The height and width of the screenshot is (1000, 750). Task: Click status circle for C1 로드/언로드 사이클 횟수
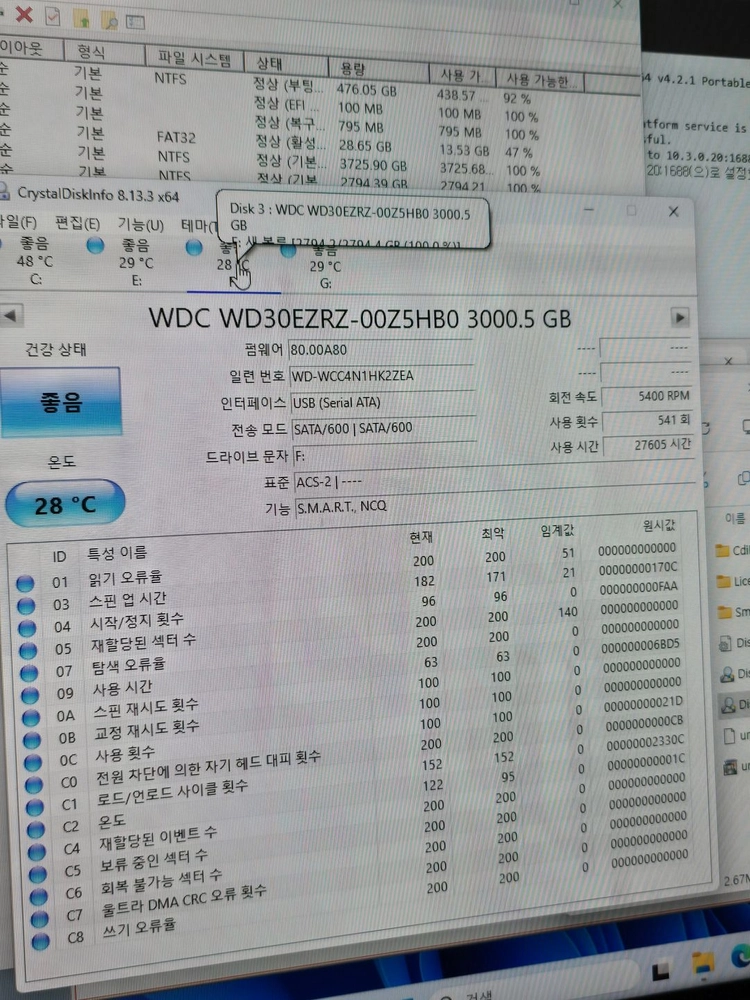35,807
